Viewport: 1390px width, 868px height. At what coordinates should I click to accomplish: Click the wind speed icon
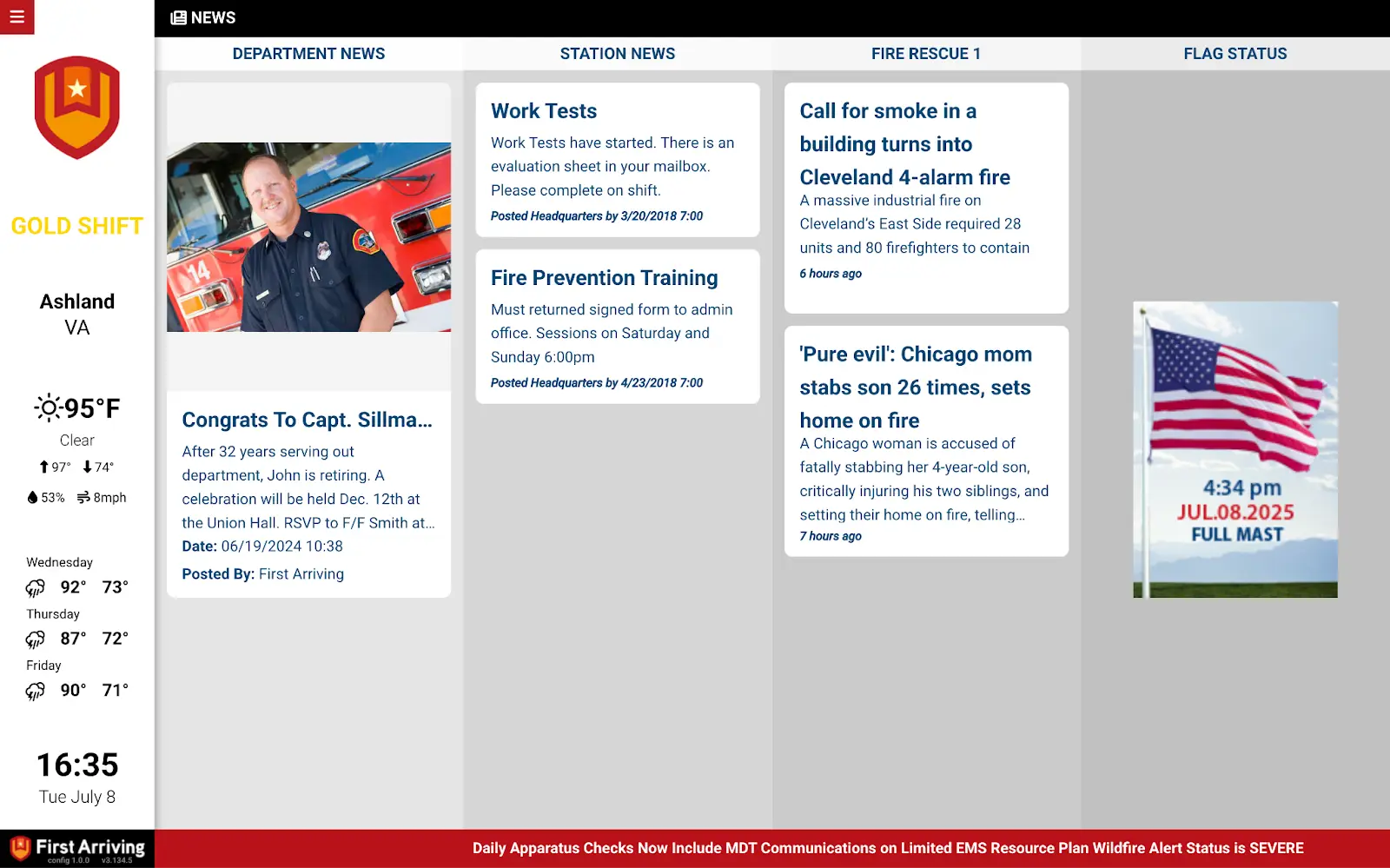click(83, 498)
